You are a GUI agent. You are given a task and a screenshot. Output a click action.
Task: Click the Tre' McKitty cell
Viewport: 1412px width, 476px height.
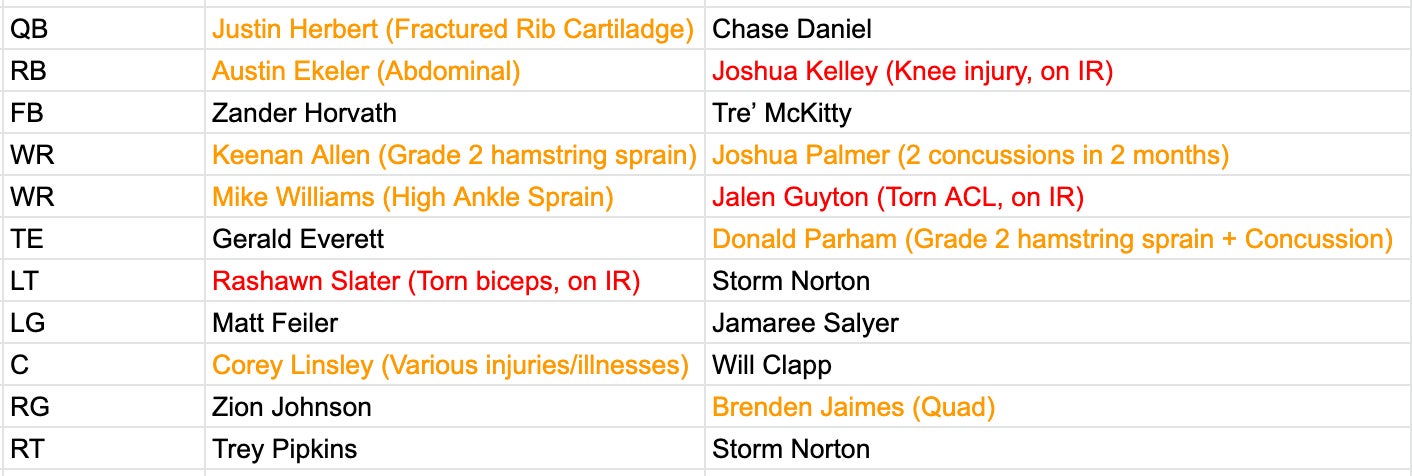click(782, 113)
